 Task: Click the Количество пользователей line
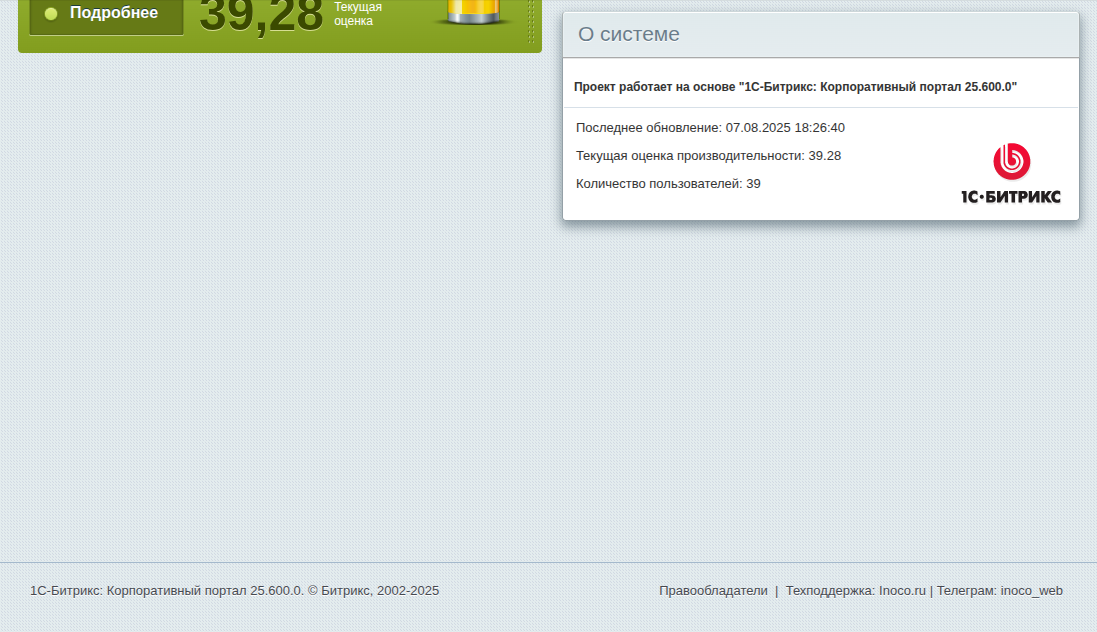(668, 184)
